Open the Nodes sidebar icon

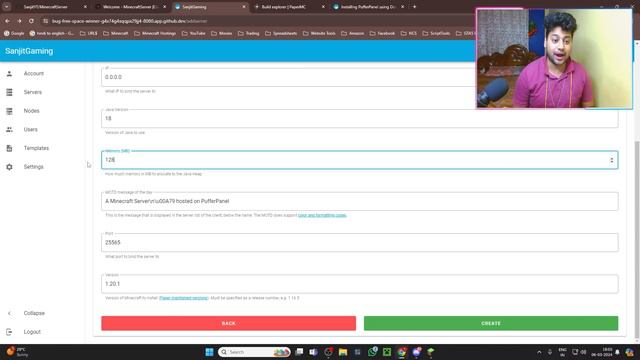tap(9, 111)
